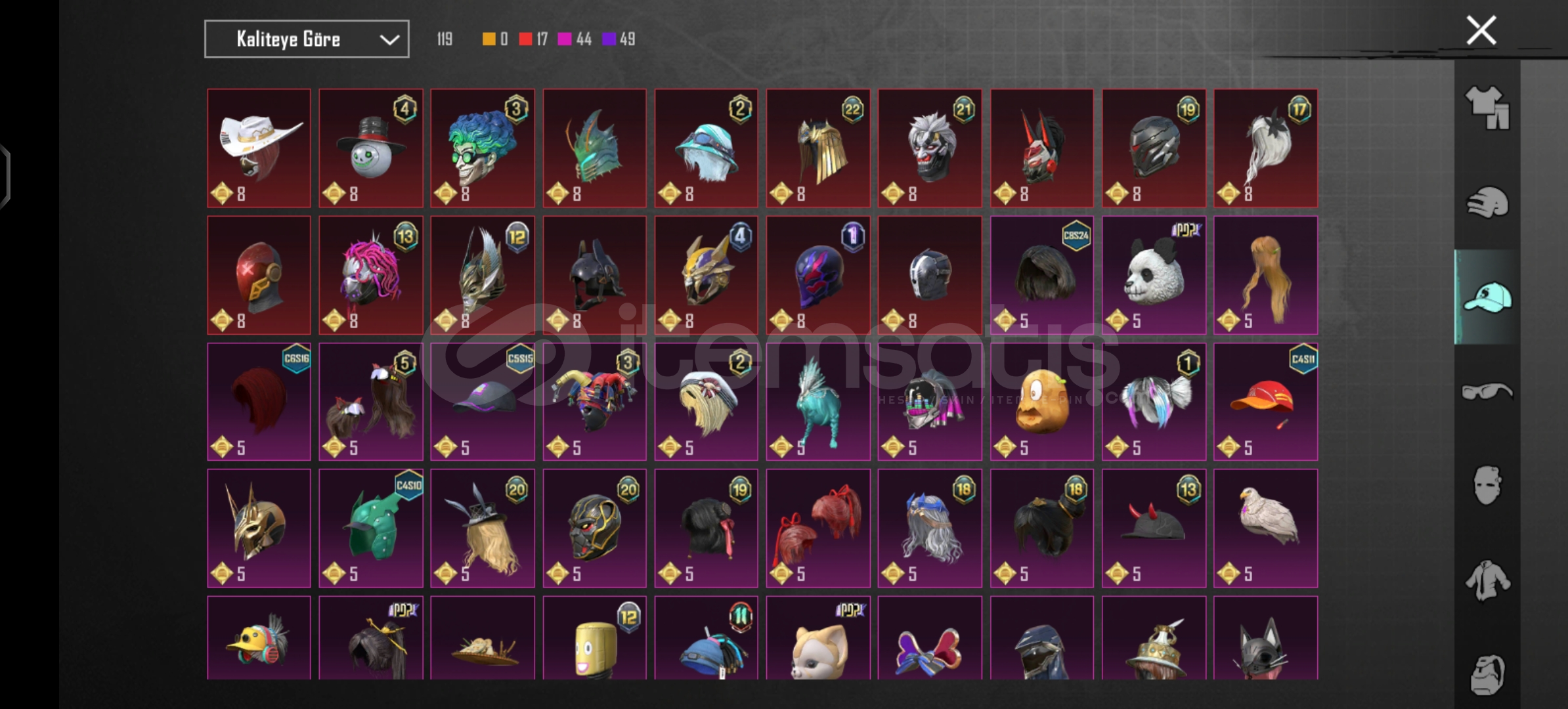Select the white eagle headwear item
The image size is (1568, 709).
[1265, 528]
